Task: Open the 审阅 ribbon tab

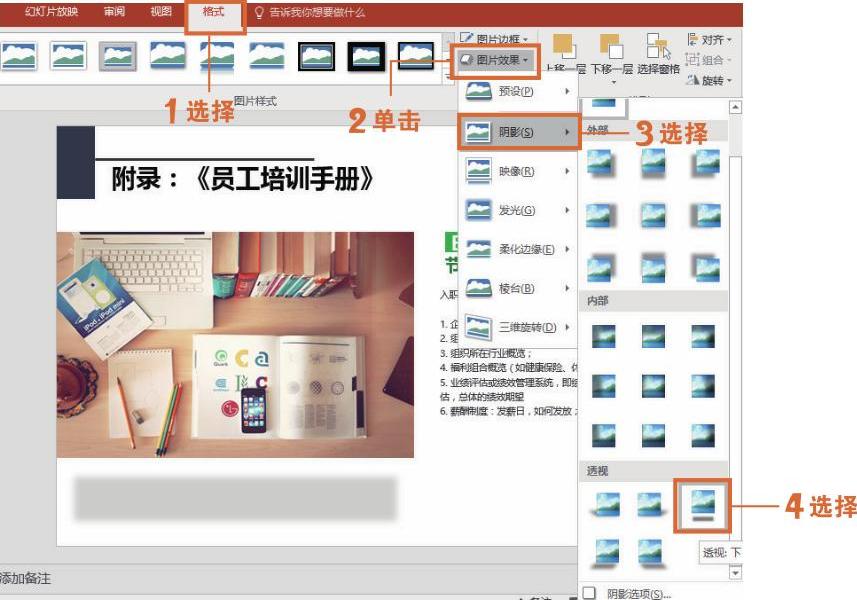Action: point(114,12)
